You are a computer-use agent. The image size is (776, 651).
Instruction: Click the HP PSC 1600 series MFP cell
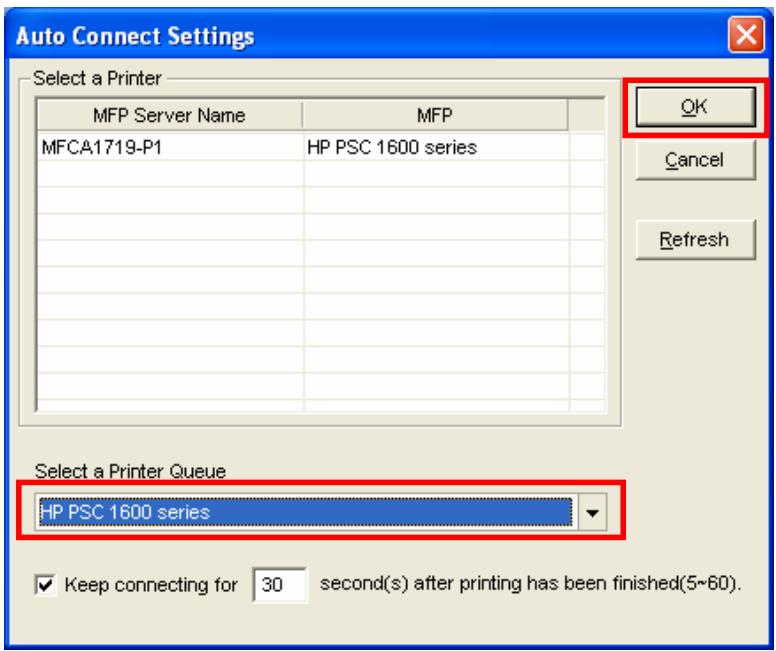point(436,148)
